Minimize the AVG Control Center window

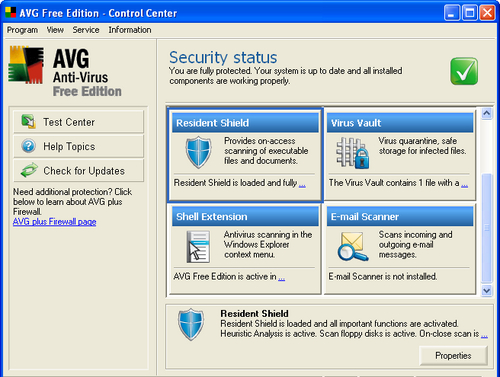point(452,13)
